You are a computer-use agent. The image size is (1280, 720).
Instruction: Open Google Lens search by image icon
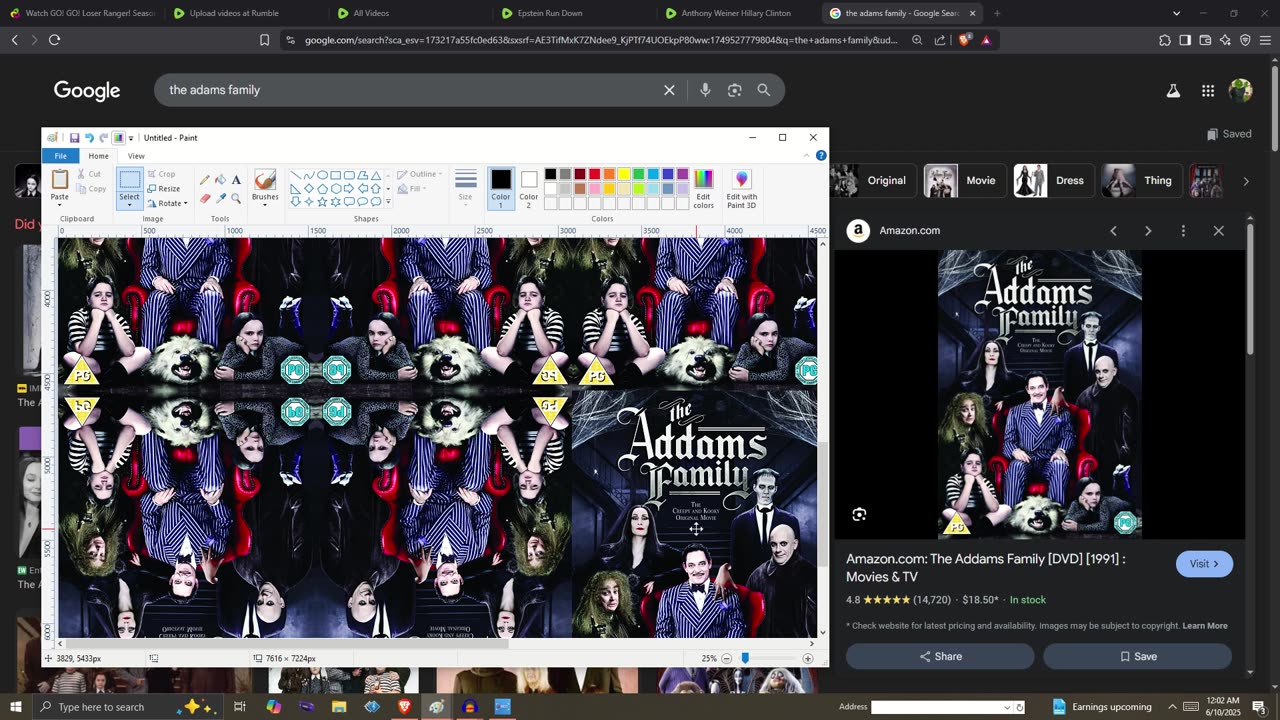pyautogui.click(x=735, y=90)
